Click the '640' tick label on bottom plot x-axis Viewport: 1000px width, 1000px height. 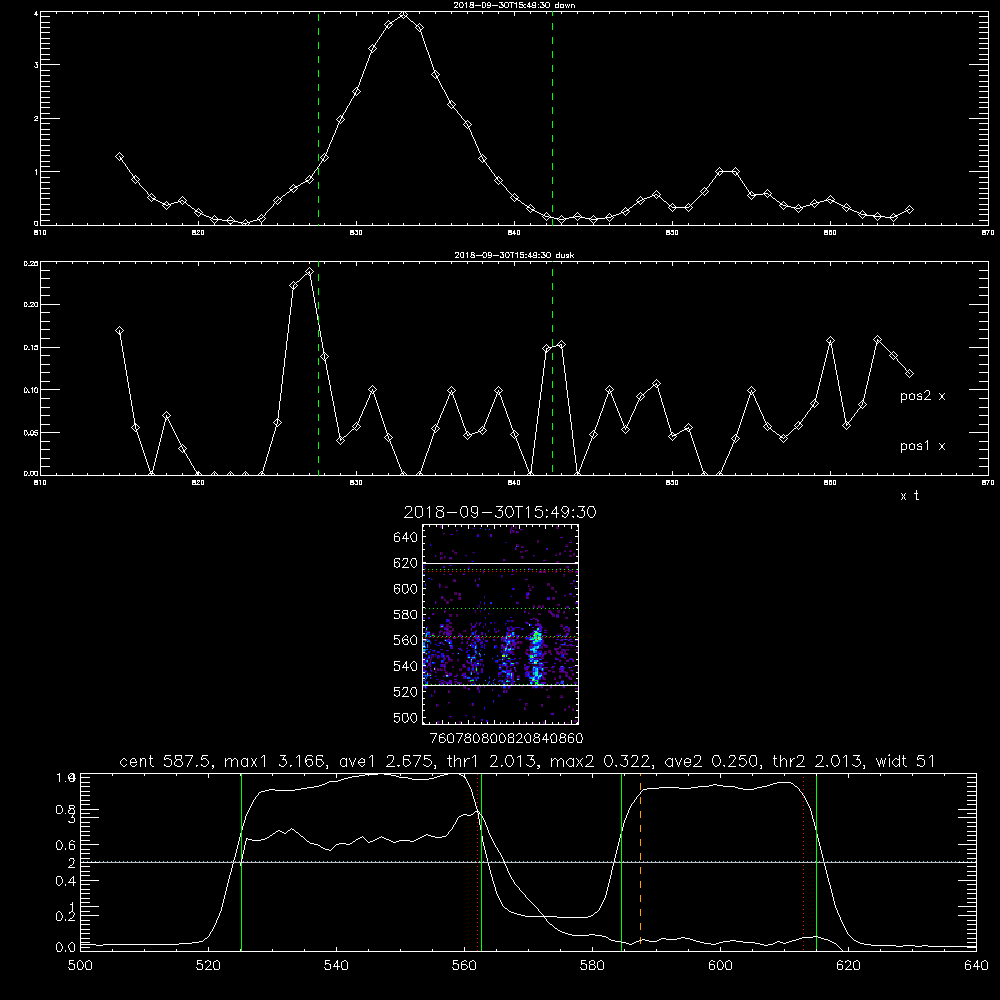pyautogui.click(x=976, y=966)
